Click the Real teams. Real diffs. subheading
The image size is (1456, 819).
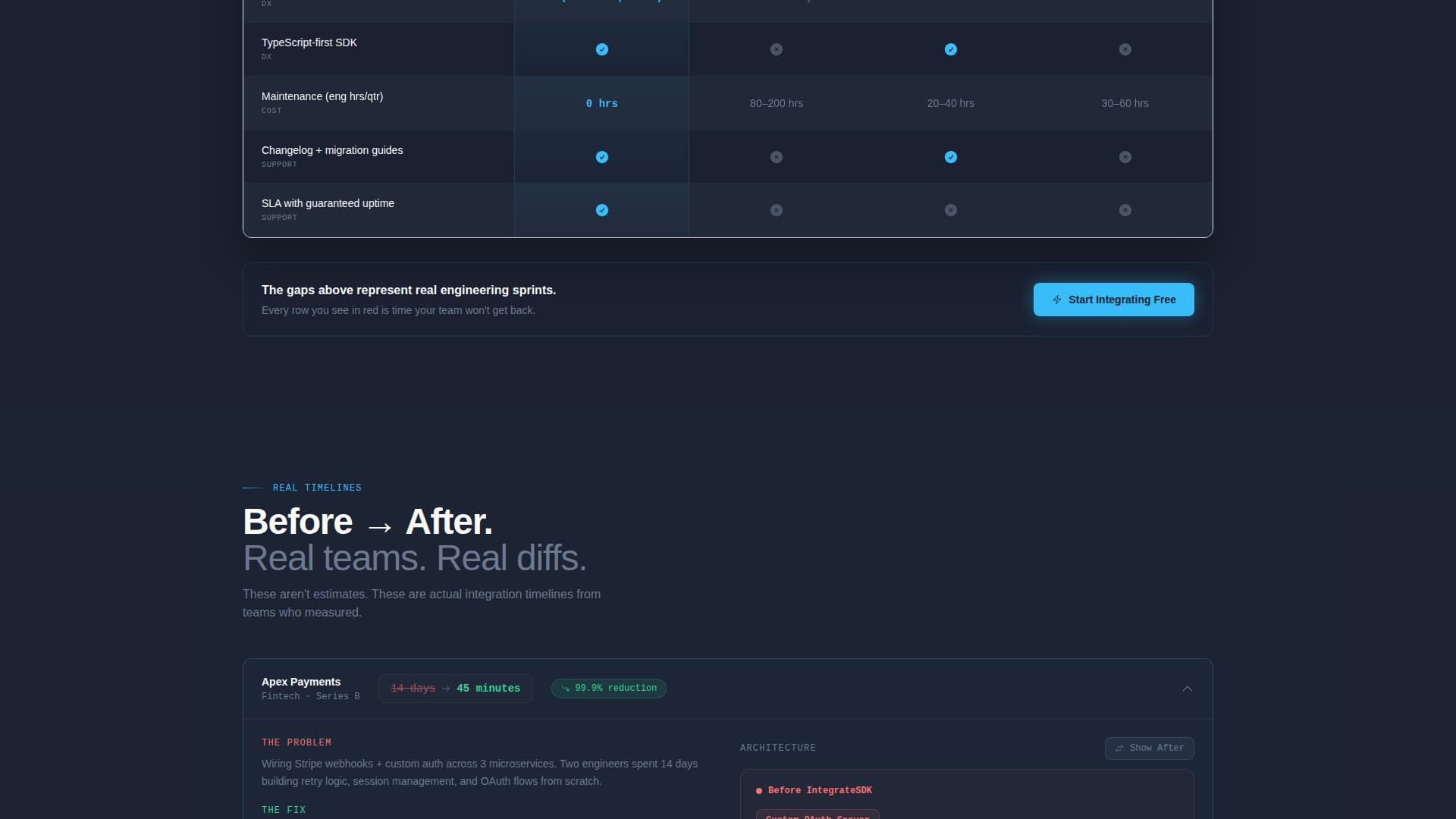[415, 558]
